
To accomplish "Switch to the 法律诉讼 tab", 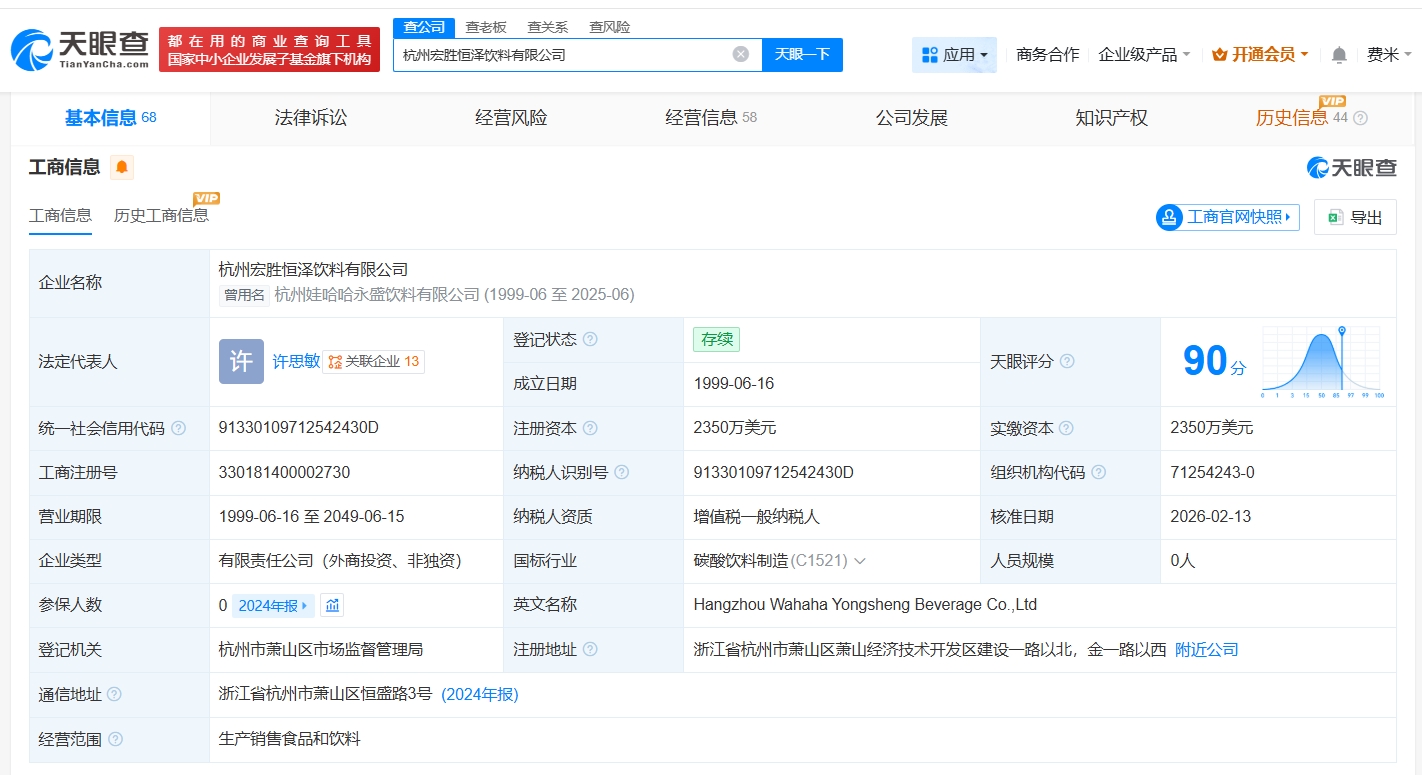I will tap(311, 118).
